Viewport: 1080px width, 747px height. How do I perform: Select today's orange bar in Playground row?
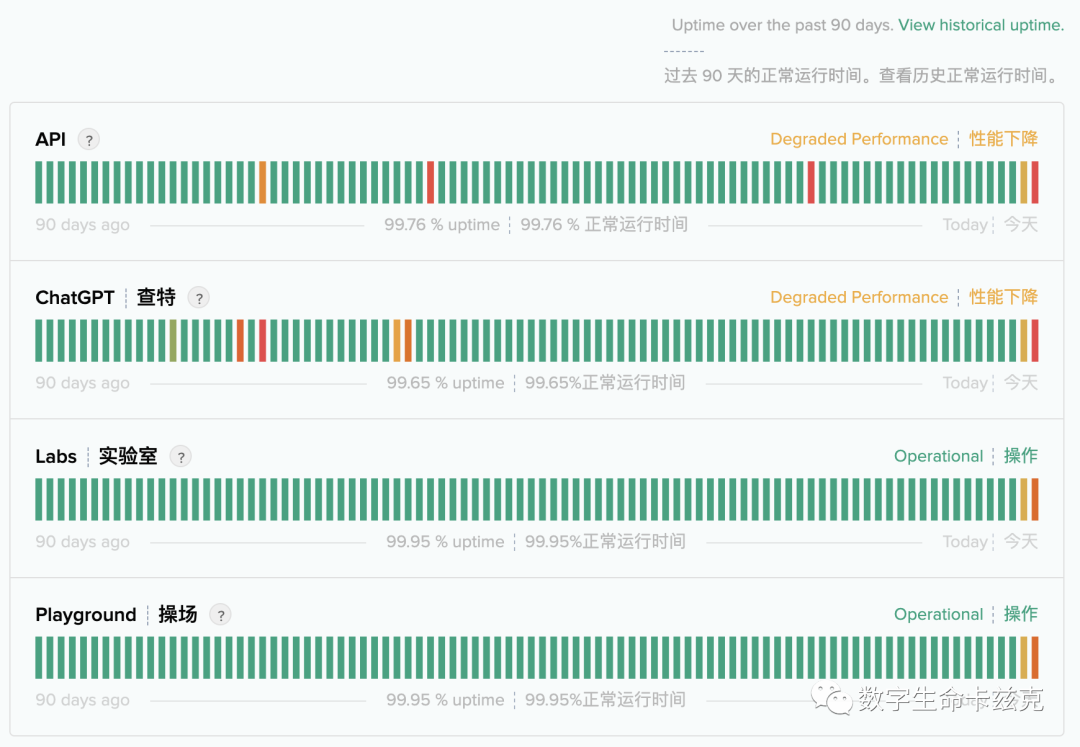1035,657
